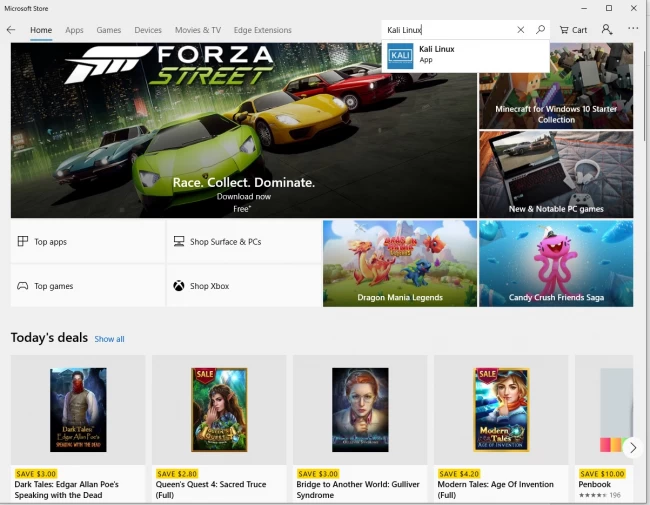Open the Forza Street banner
The image size is (650, 505).
[244, 130]
